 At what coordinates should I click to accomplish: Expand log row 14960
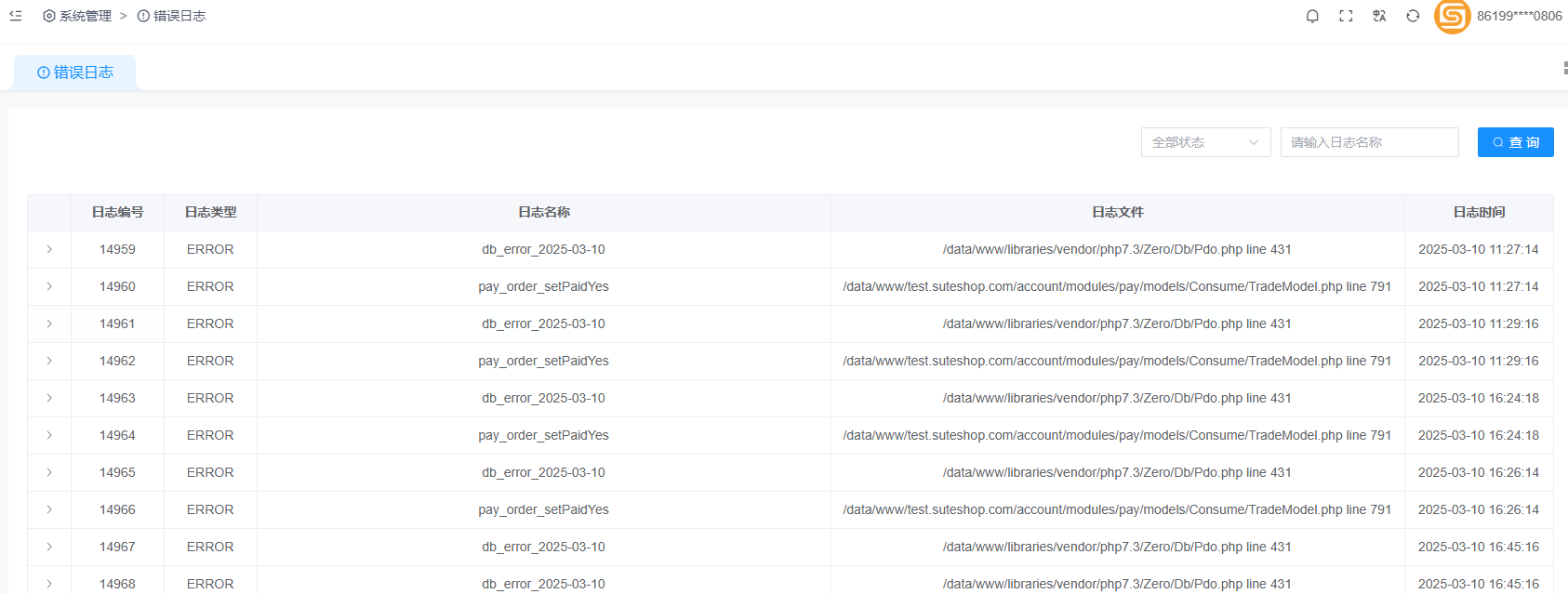coord(49,286)
